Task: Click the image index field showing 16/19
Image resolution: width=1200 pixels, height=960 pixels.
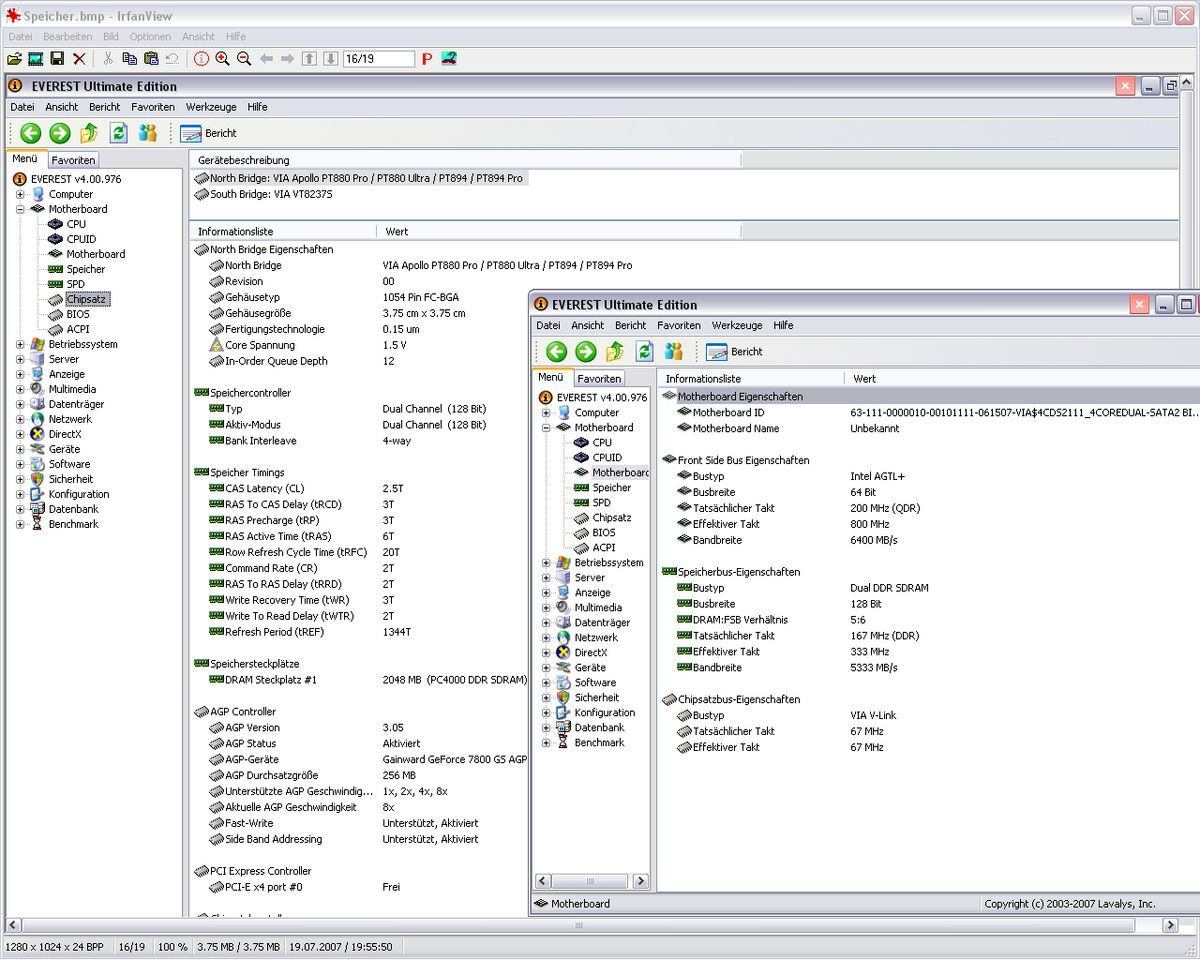Action: click(378, 59)
